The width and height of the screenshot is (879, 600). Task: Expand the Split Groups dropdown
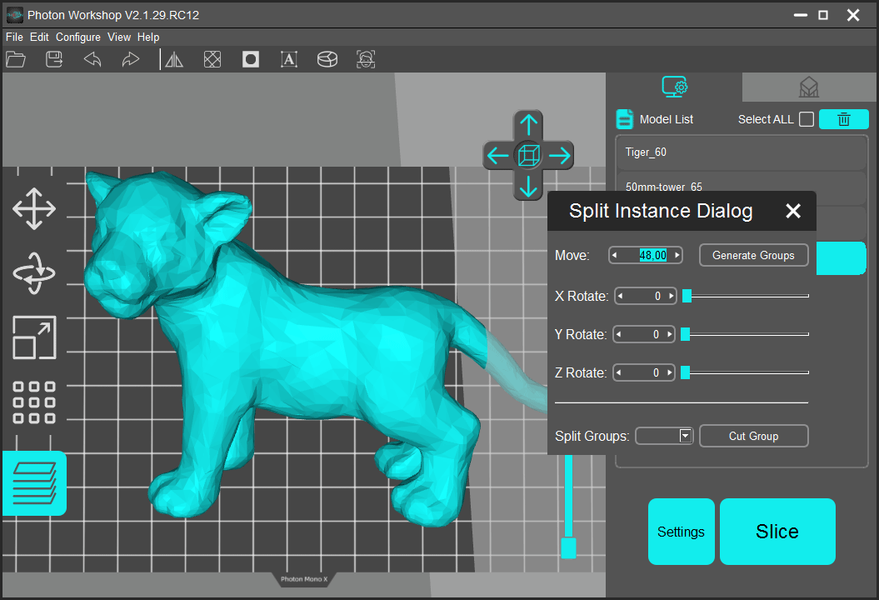click(x=685, y=436)
